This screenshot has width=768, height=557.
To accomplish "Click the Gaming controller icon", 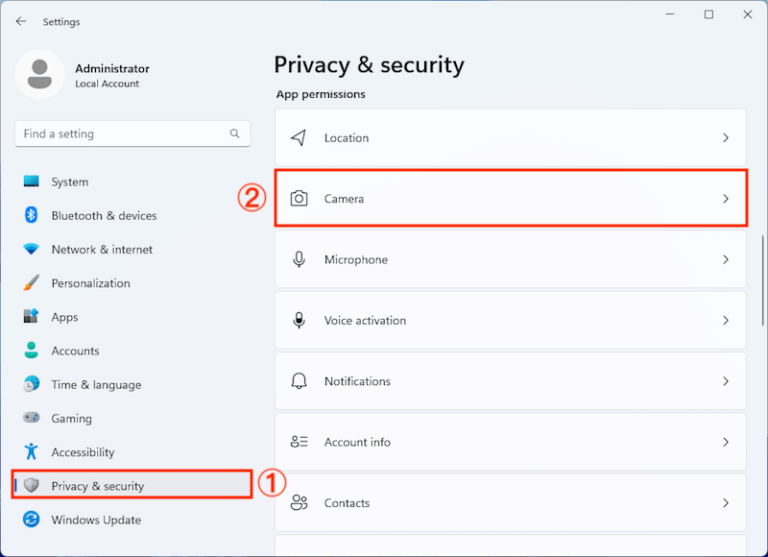I will click(x=31, y=418).
